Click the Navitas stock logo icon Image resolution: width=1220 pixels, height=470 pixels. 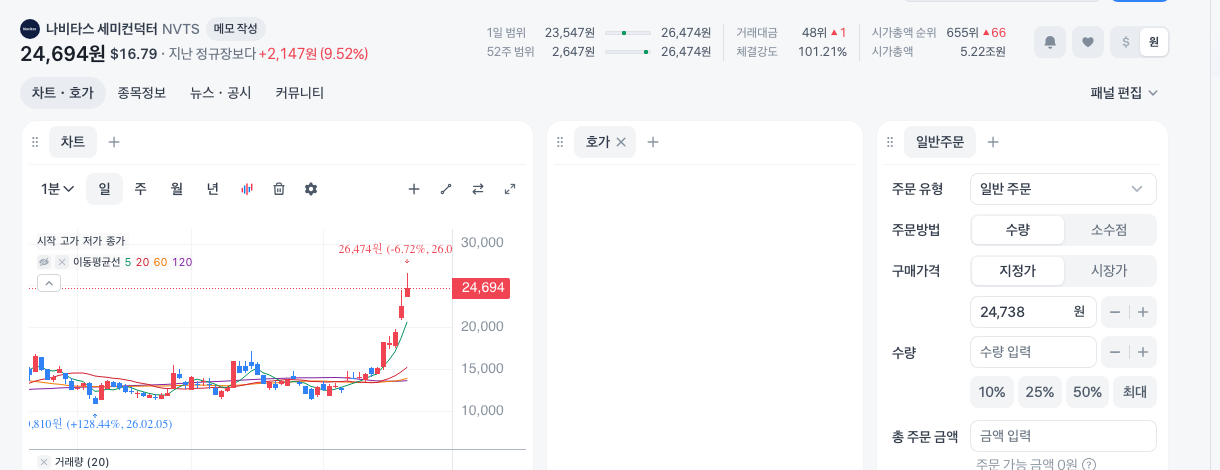pos(30,29)
